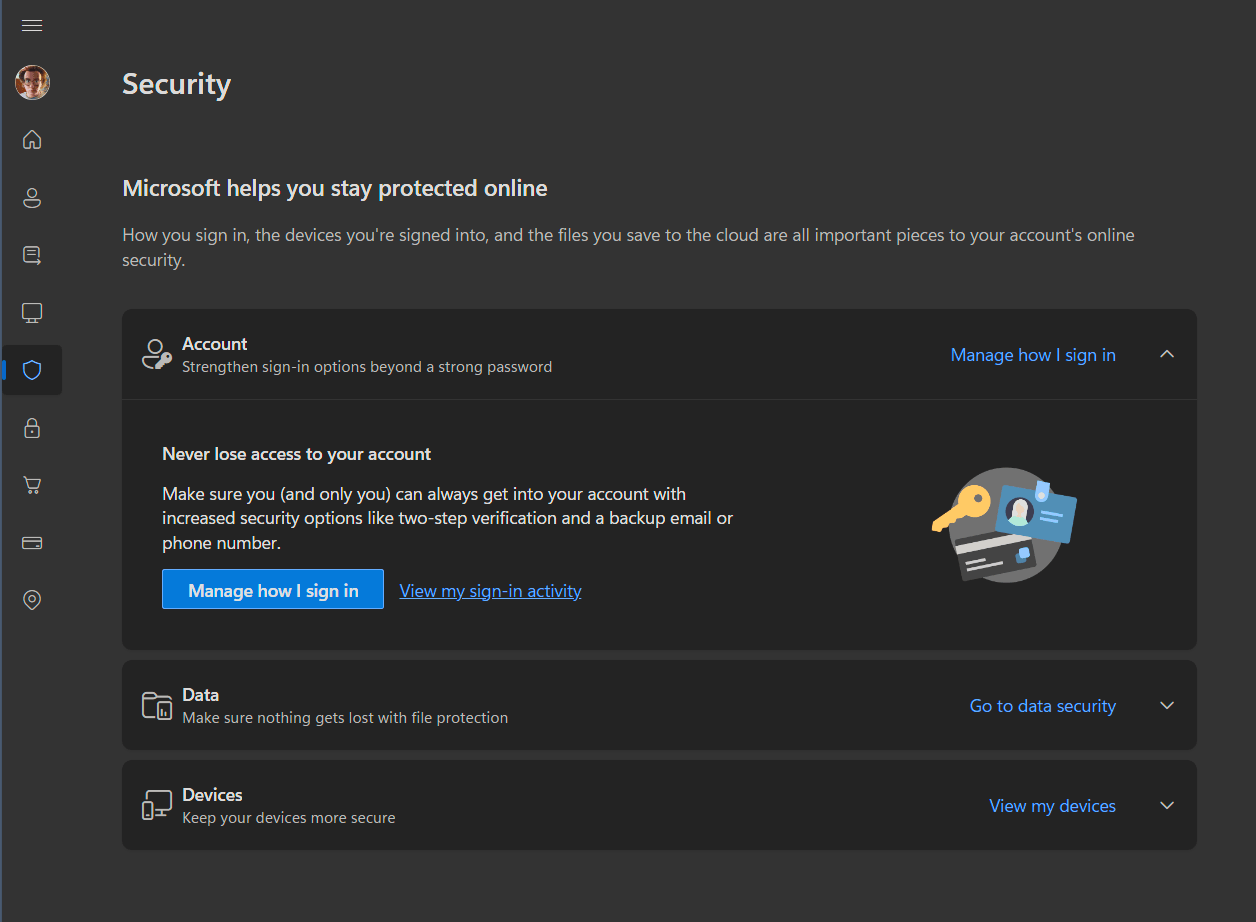Open the location pin addresses icon
The height and width of the screenshot is (922, 1256).
pyautogui.click(x=32, y=600)
